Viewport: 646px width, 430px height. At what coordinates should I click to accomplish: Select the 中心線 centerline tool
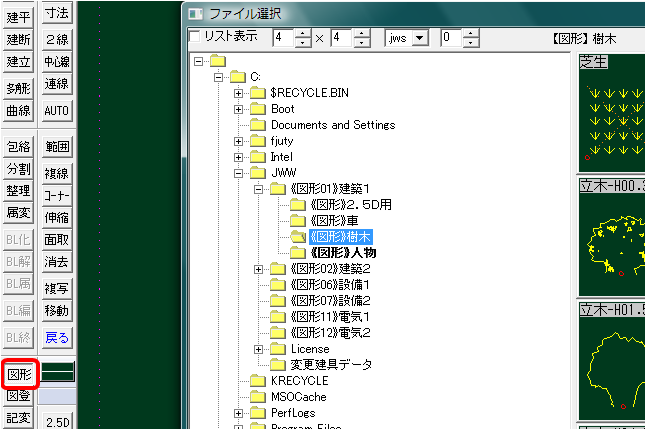(57, 63)
